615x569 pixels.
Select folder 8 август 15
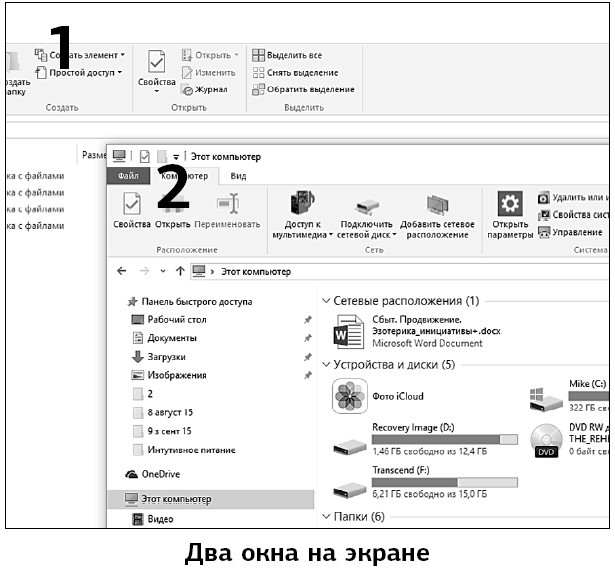click(163, 413)
